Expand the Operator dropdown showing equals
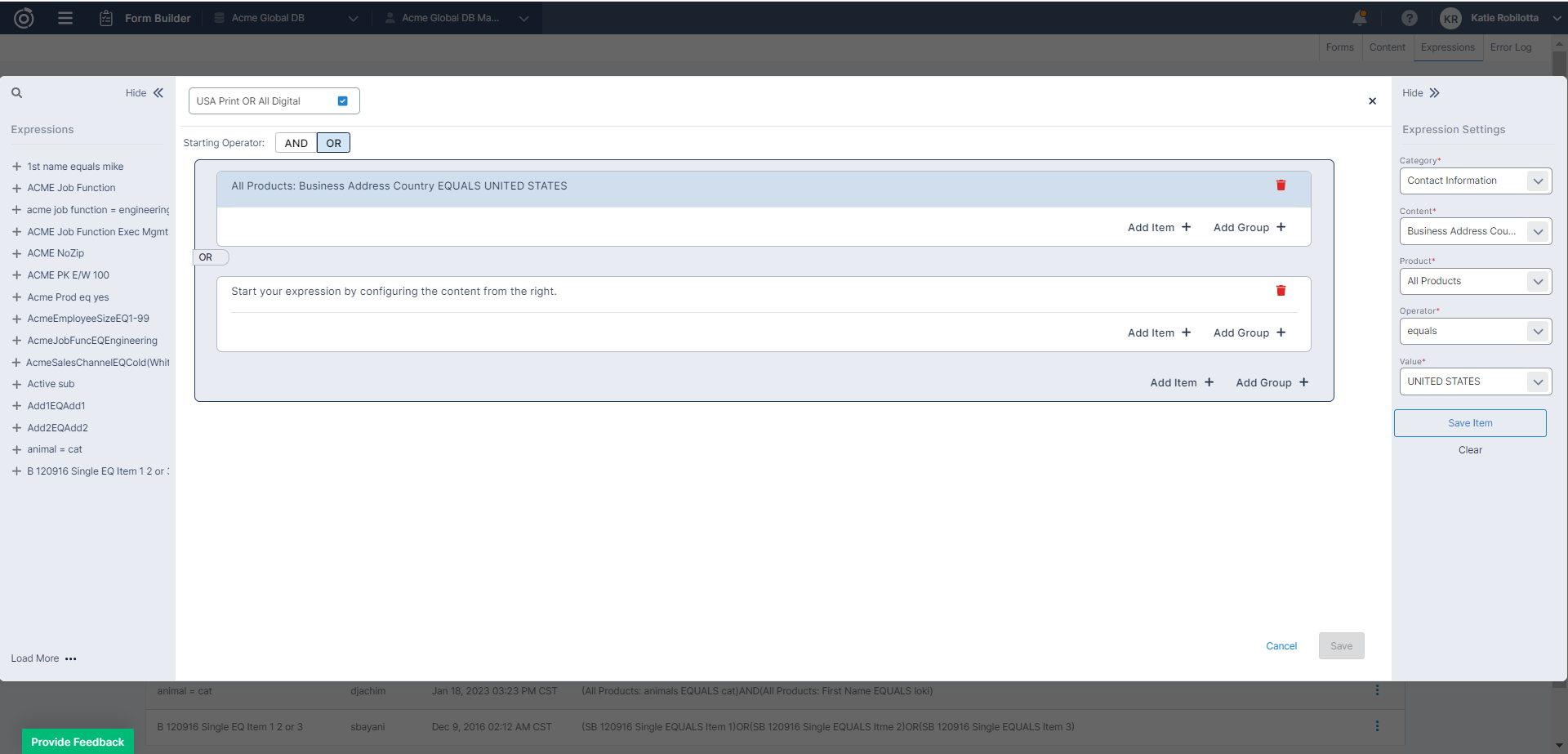Image resolution: width=1568 pixels, height=754 pixels. pyautogui.click(x=1475, y=331)
